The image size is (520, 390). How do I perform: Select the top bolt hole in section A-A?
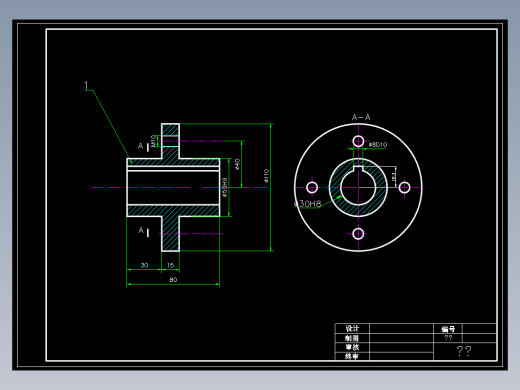tap(358, 141)
